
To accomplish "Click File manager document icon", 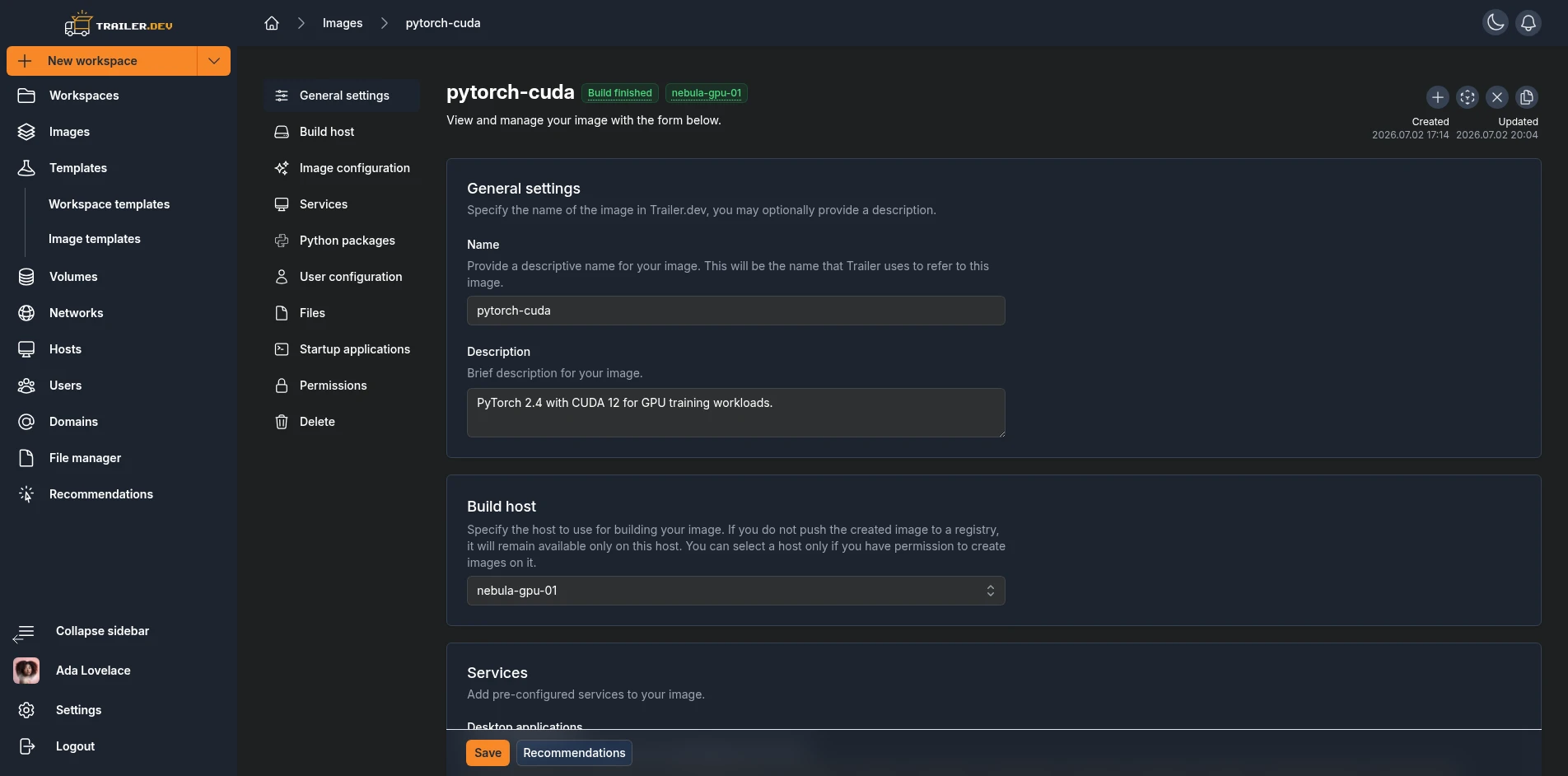I will pos(26,458).
